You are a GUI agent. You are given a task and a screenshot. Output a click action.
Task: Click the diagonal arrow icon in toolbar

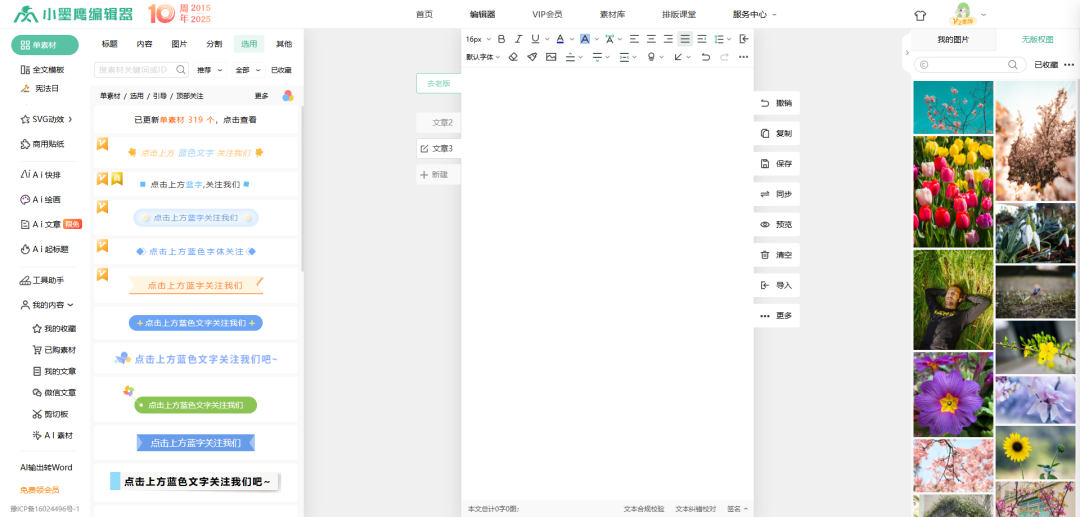point(678,57)
